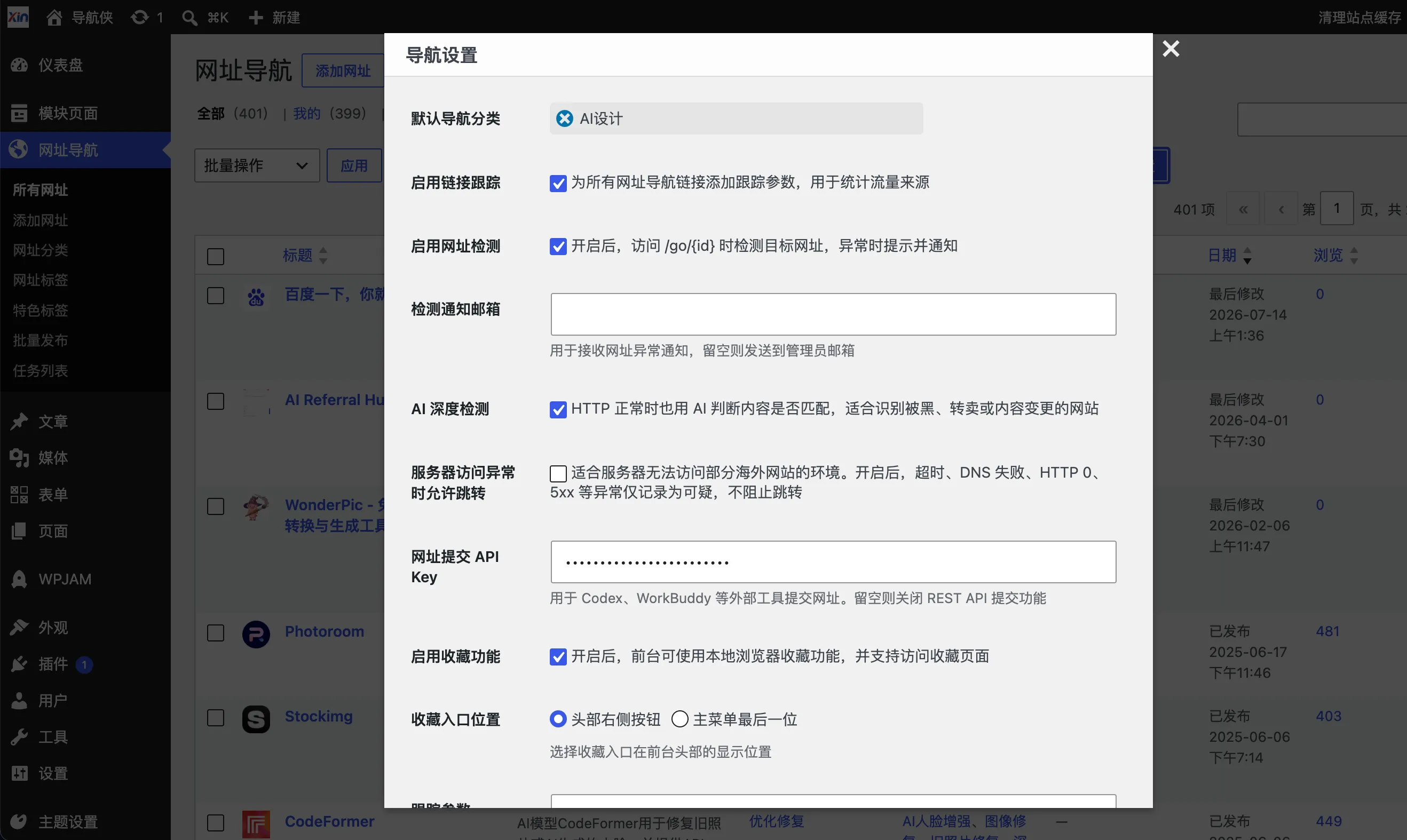Click the 添加网址 button beside page title
This screenshot has width=1407, height=840.
pyautogui.click(x=343, y=71)
